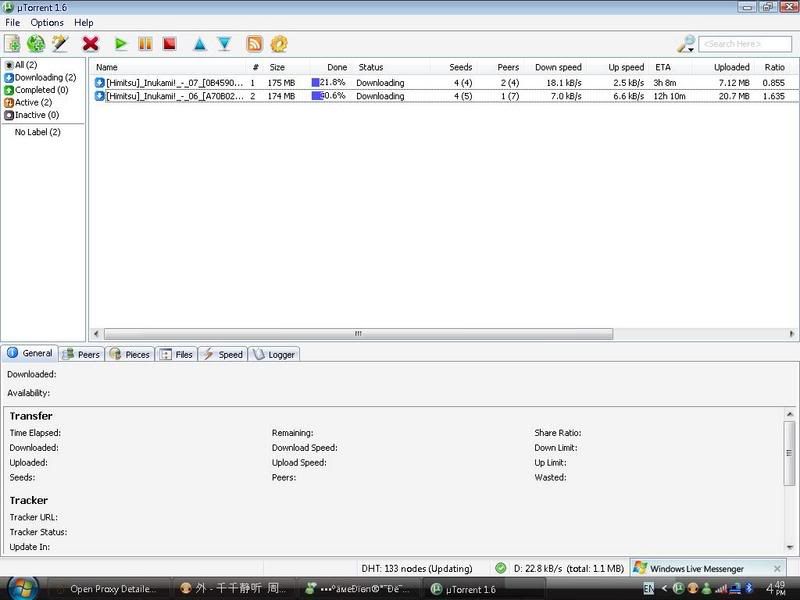This screenshot has height=600, width=800.
Task: Select Active (2) category
Action: point(28,103)
